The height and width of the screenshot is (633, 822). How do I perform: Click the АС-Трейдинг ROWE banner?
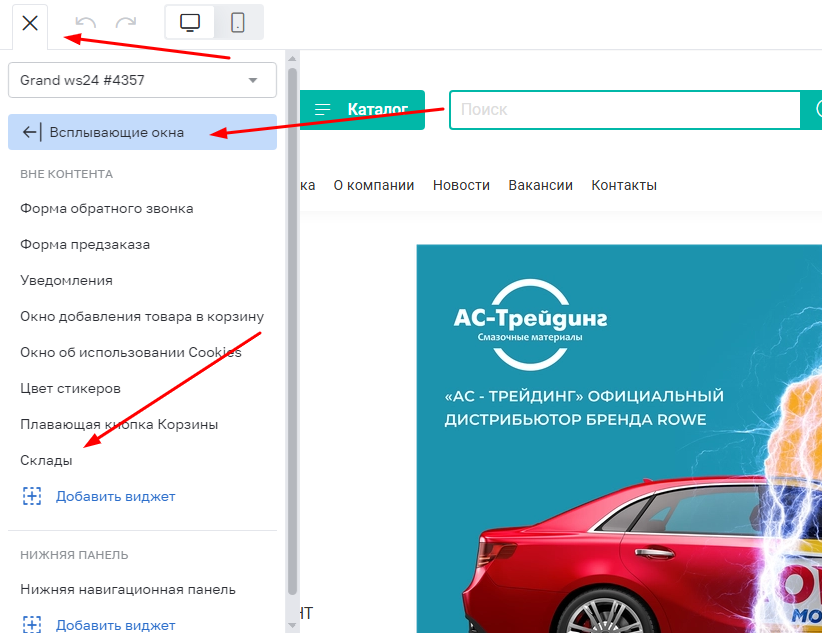(619, 438)
